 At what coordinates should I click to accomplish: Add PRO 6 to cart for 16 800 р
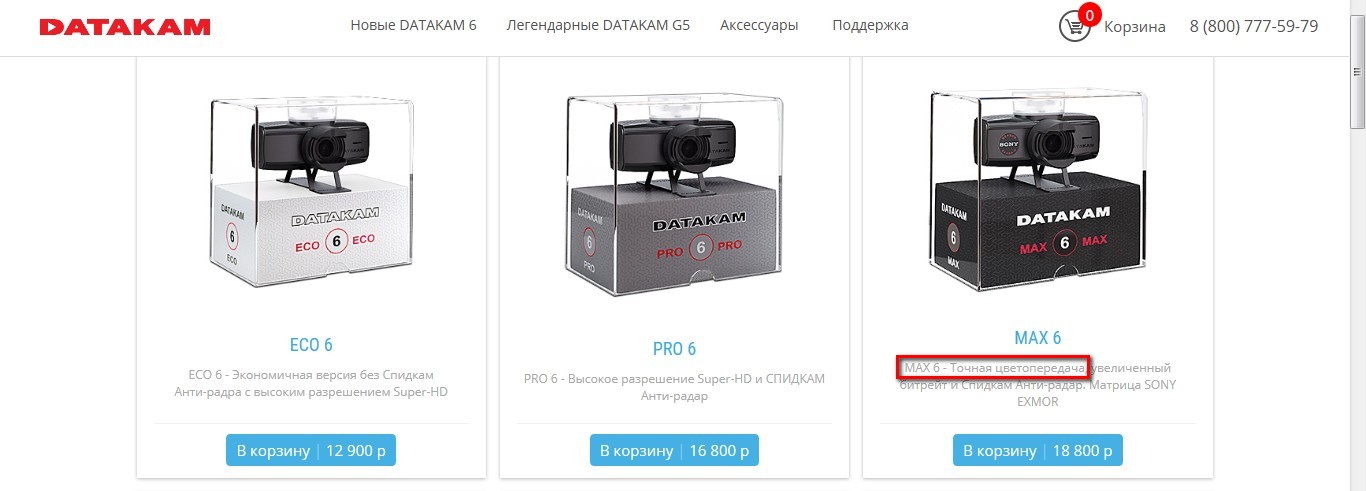(674, 451)
